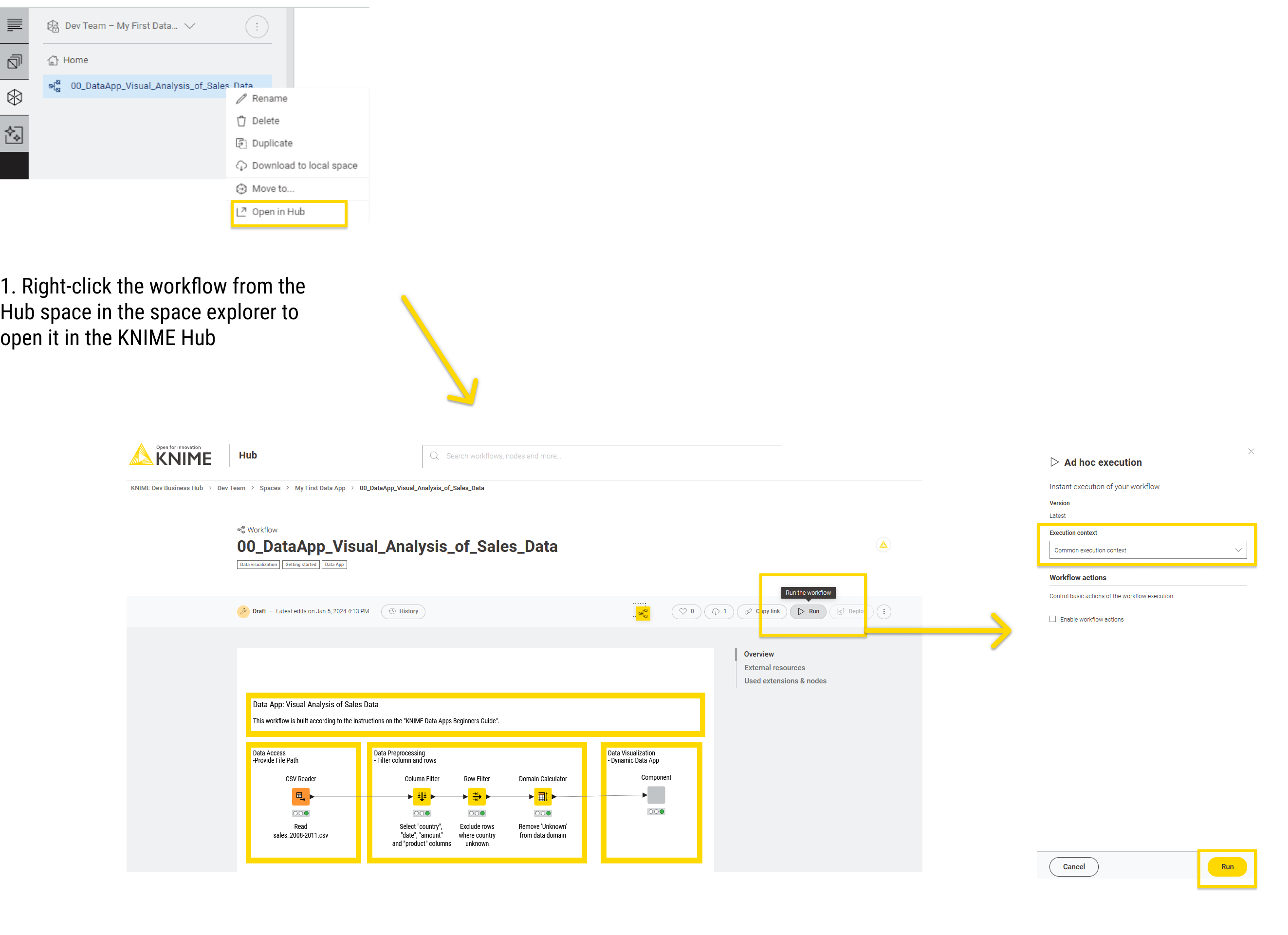1288x935 pixels.
Task: Expand the Execution context dropdown
Action: 1147,550
